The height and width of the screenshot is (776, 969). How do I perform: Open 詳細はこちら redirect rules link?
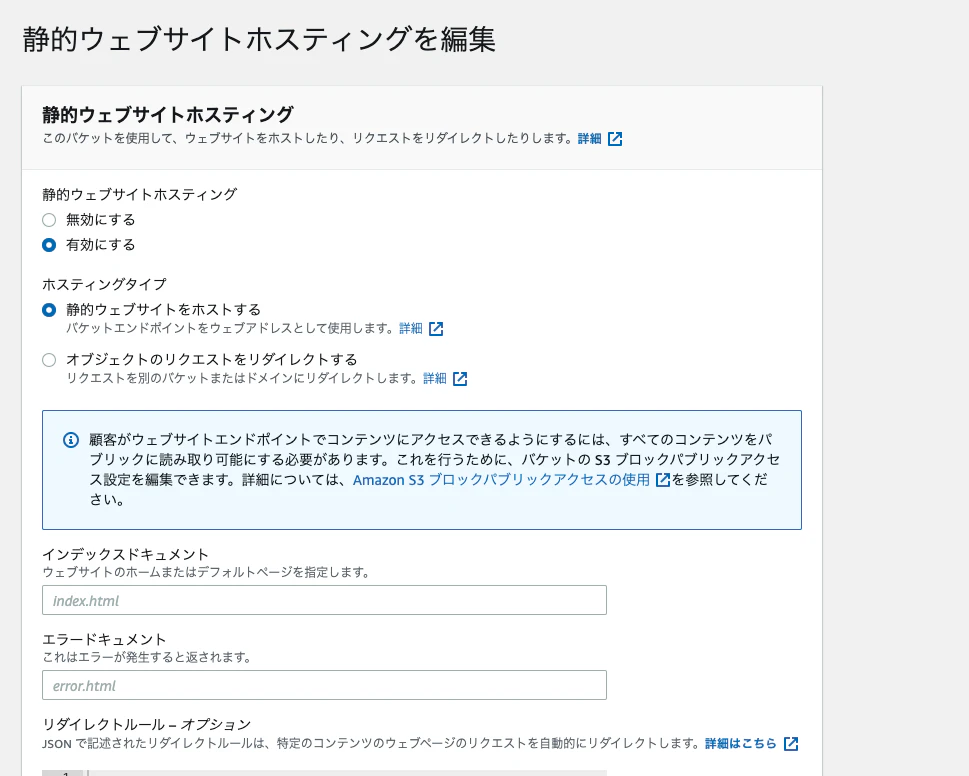coord(740,743)
